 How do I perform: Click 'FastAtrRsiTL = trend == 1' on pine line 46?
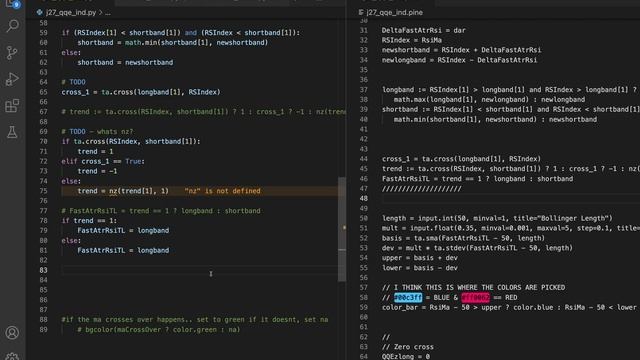pos(478,179)
